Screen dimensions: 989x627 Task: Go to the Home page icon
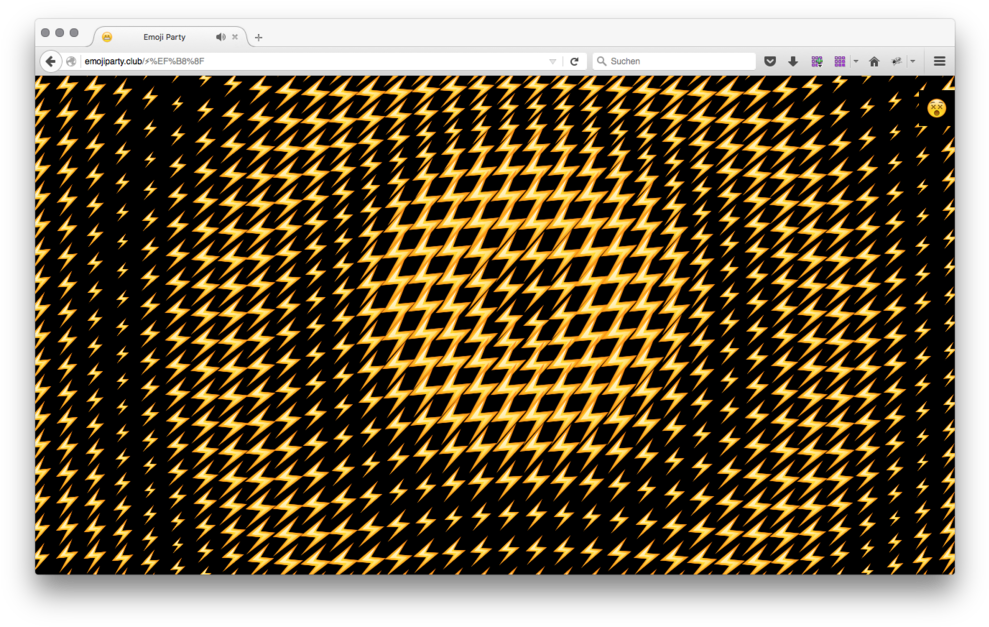pos(874,61)
